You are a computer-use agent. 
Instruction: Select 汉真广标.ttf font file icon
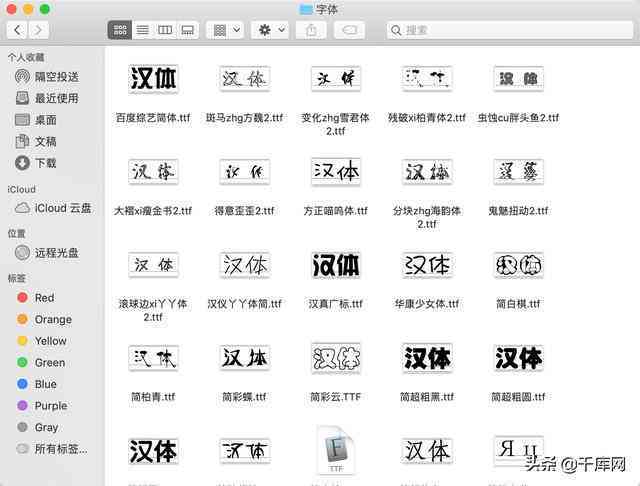coord(336,265)
